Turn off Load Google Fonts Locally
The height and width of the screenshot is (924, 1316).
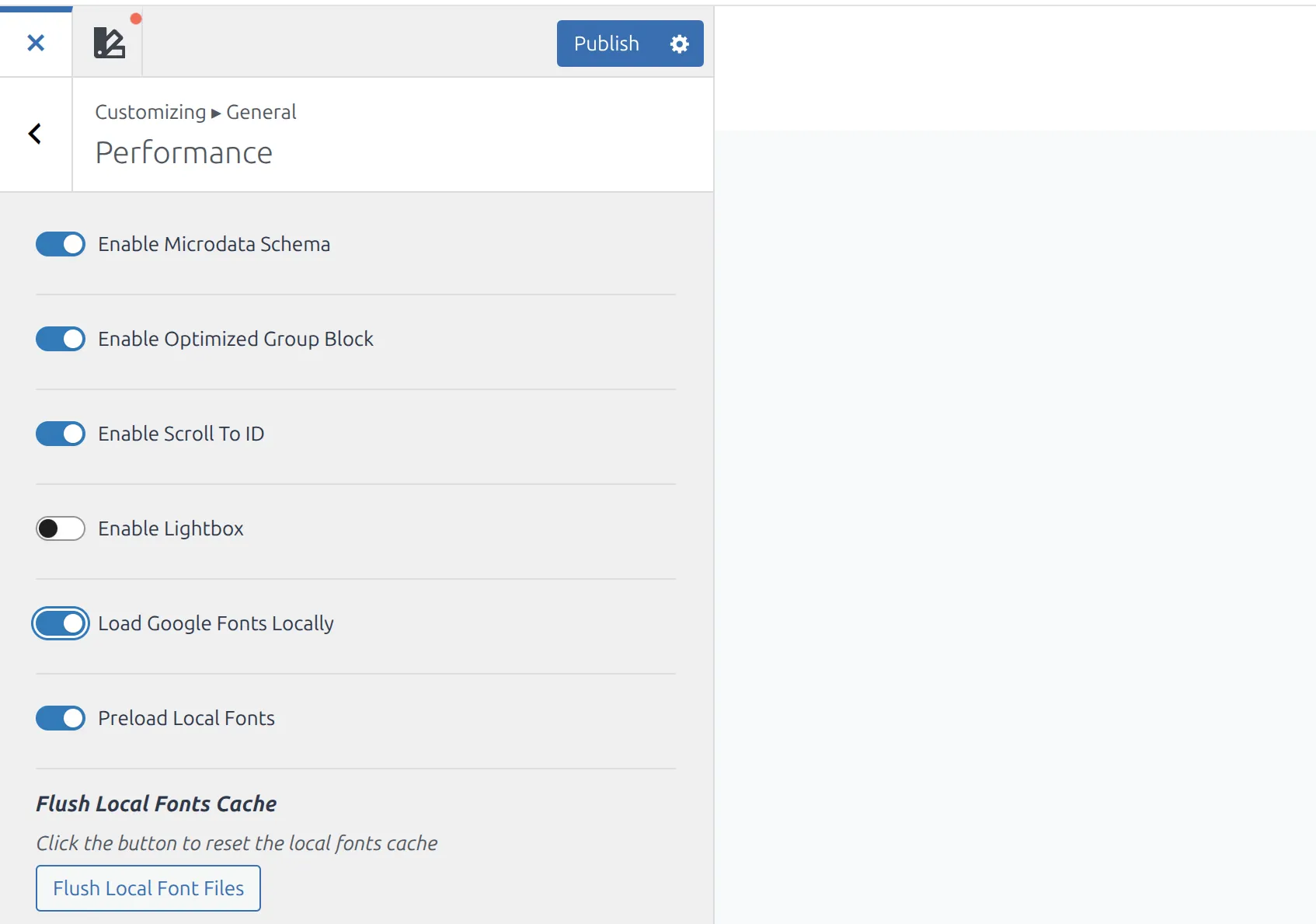pyautogui.click(x=60, y=623)
